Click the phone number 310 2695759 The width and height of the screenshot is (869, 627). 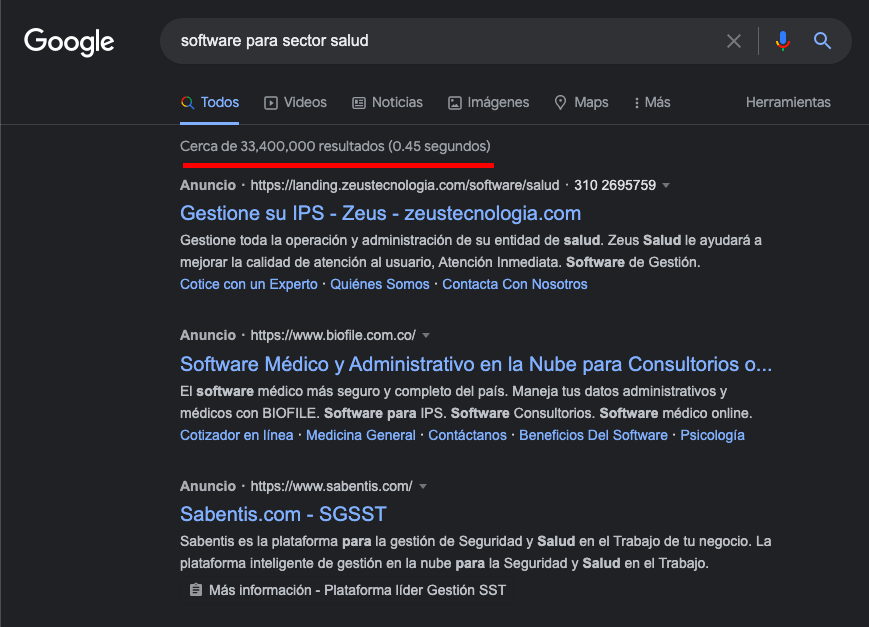(x=615, y=185)
